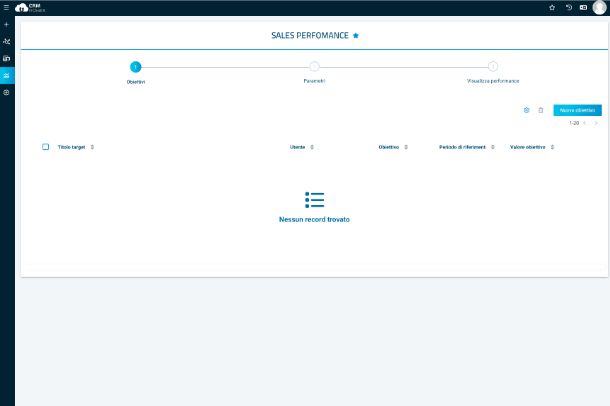Click the Visualizza performance label

(x=493, y=81)
